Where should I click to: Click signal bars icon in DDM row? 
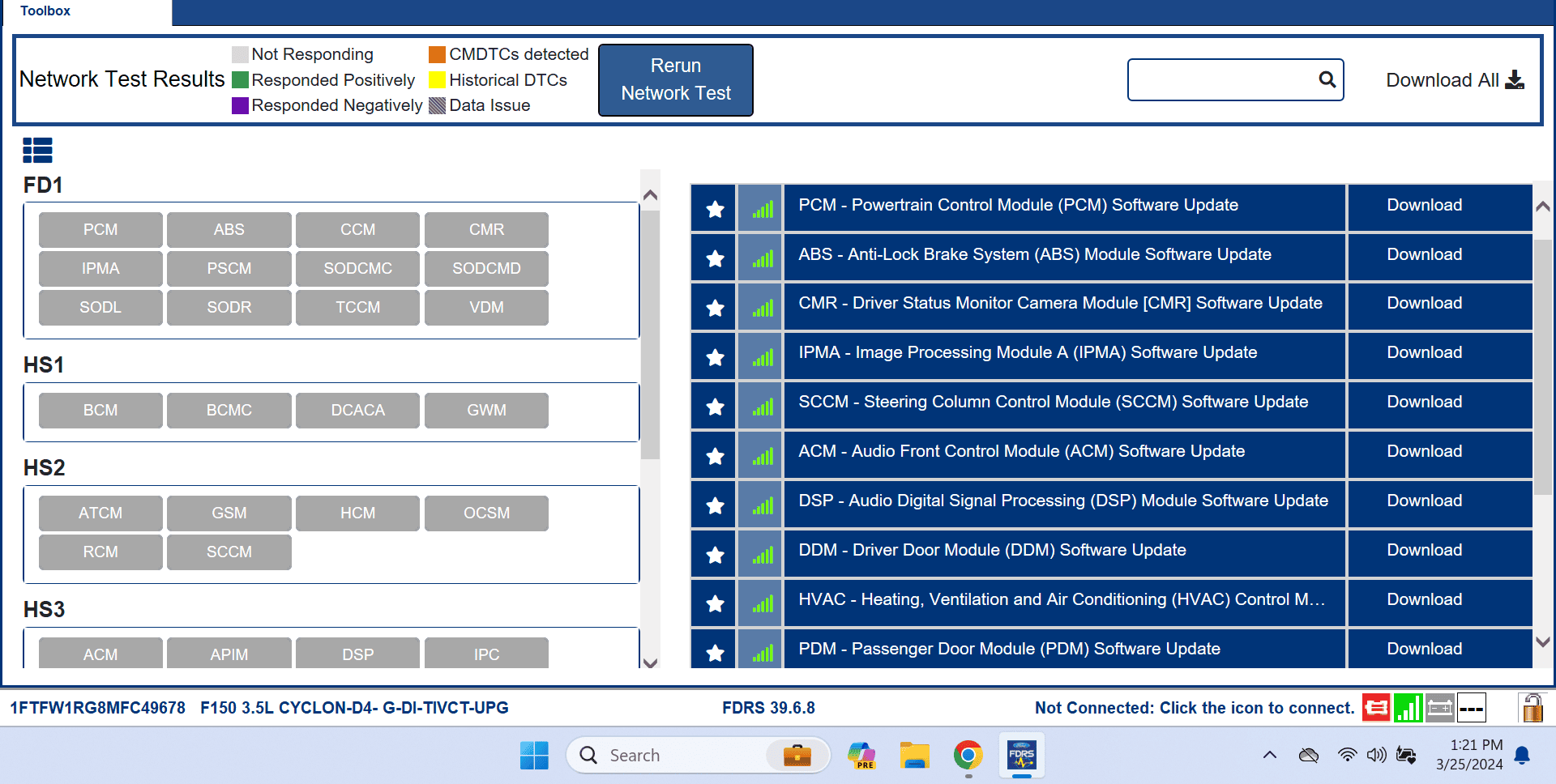pos(761,555)
